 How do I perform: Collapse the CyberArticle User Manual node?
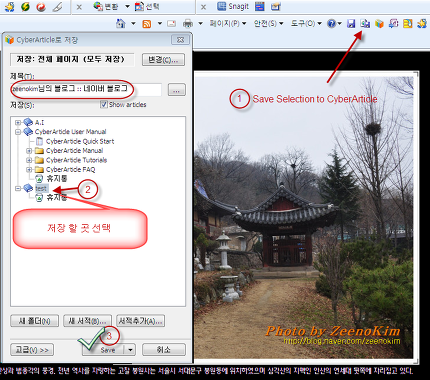point(18,132)
